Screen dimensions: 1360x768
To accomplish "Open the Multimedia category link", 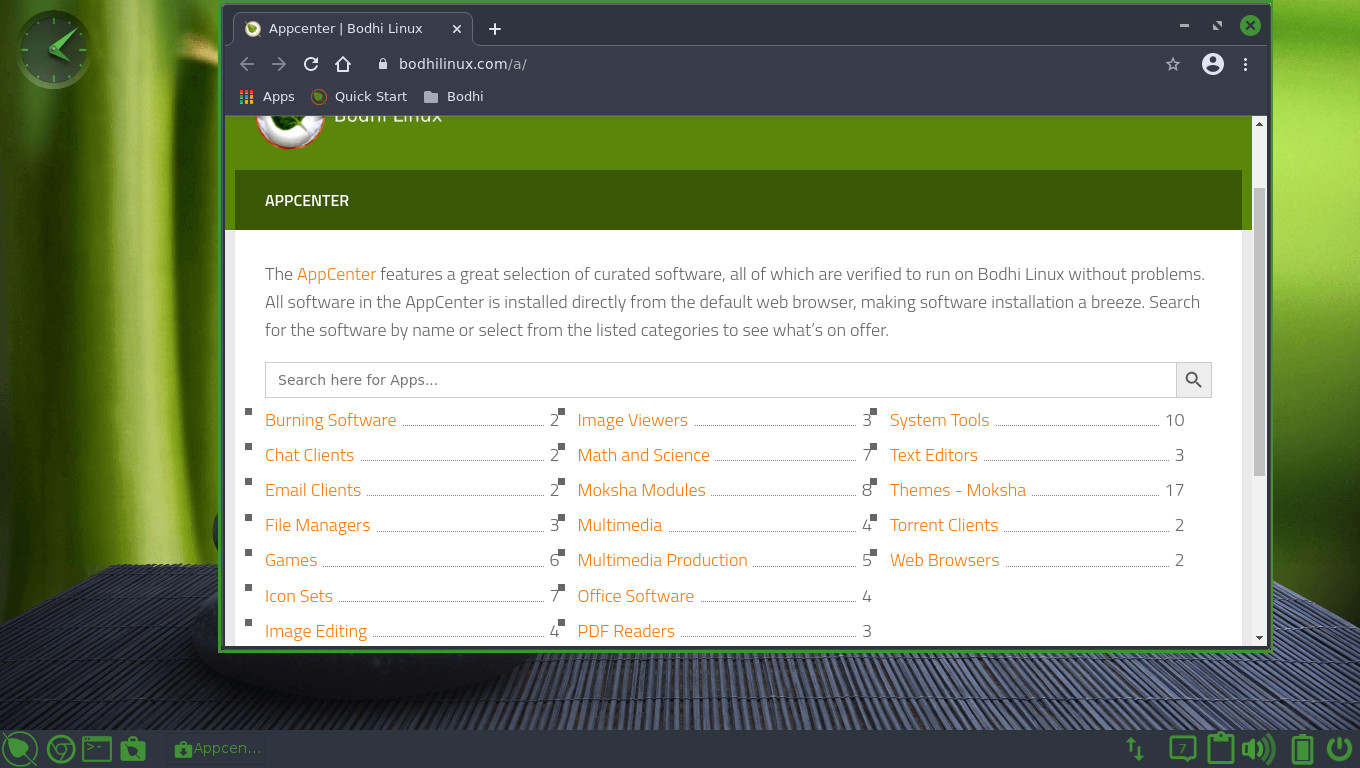I will tap(620, 525).
